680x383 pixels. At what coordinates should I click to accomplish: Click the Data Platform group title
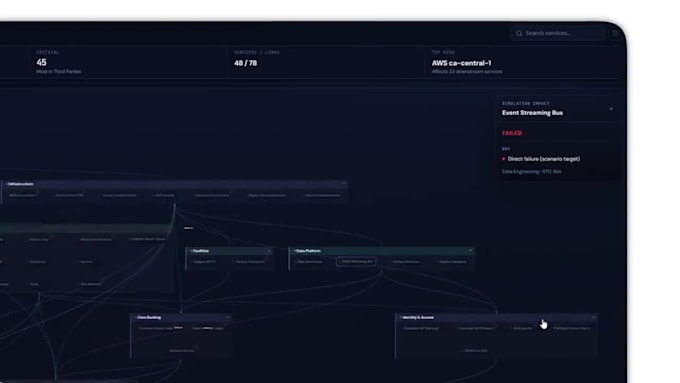point(308,251)
